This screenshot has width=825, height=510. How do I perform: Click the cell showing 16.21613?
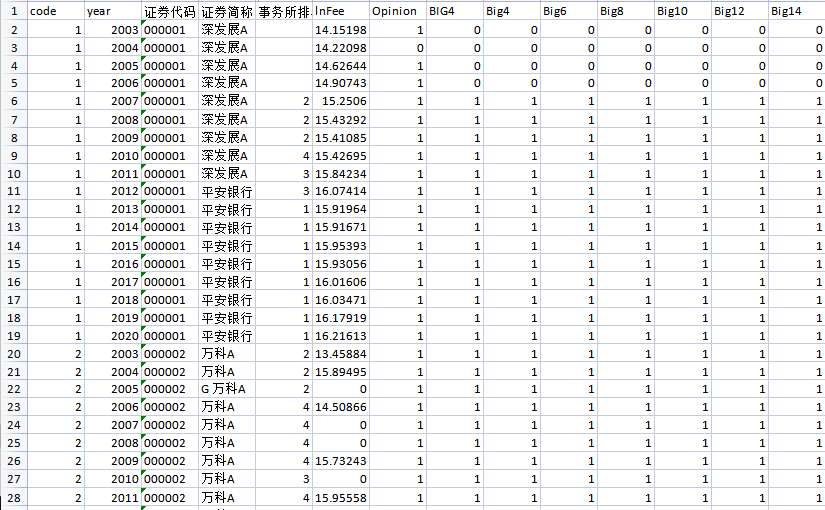click(x=340, y=336)
